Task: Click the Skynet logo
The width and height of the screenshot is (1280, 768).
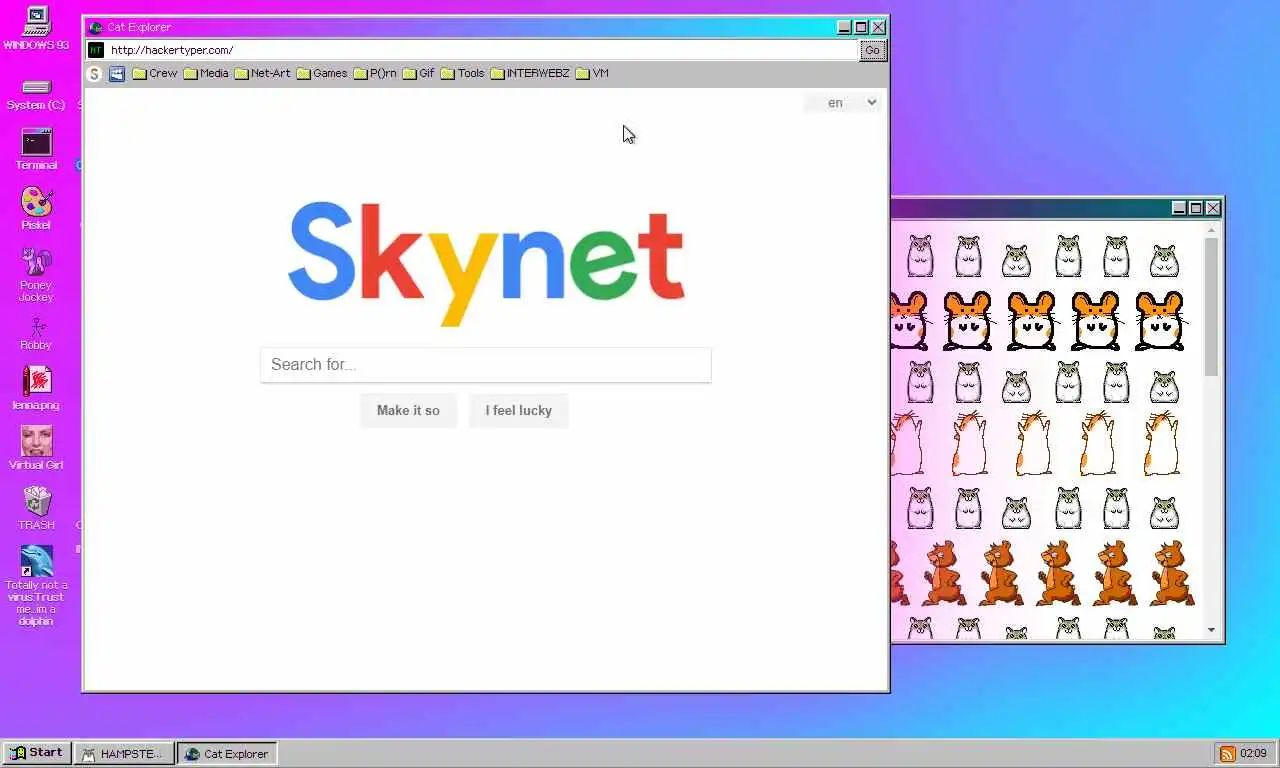Action: pos(486,262)
